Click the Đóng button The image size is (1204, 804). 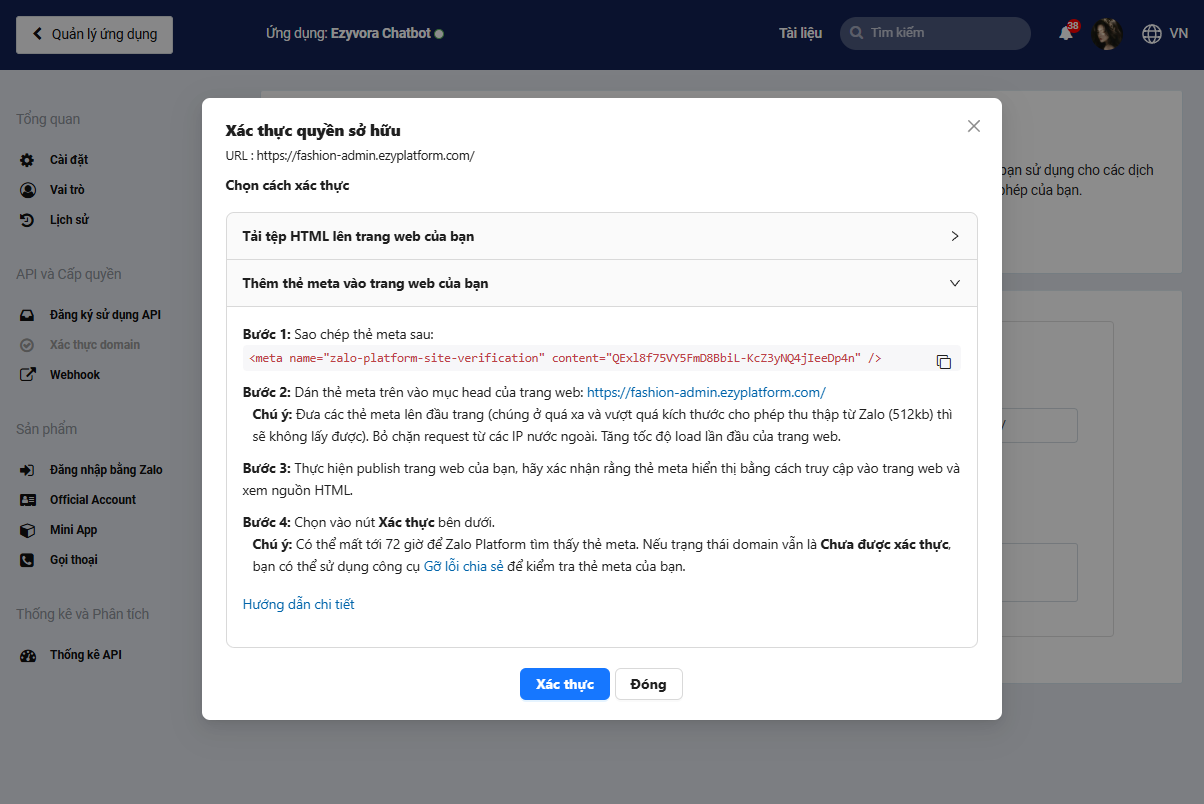(648, 684)
